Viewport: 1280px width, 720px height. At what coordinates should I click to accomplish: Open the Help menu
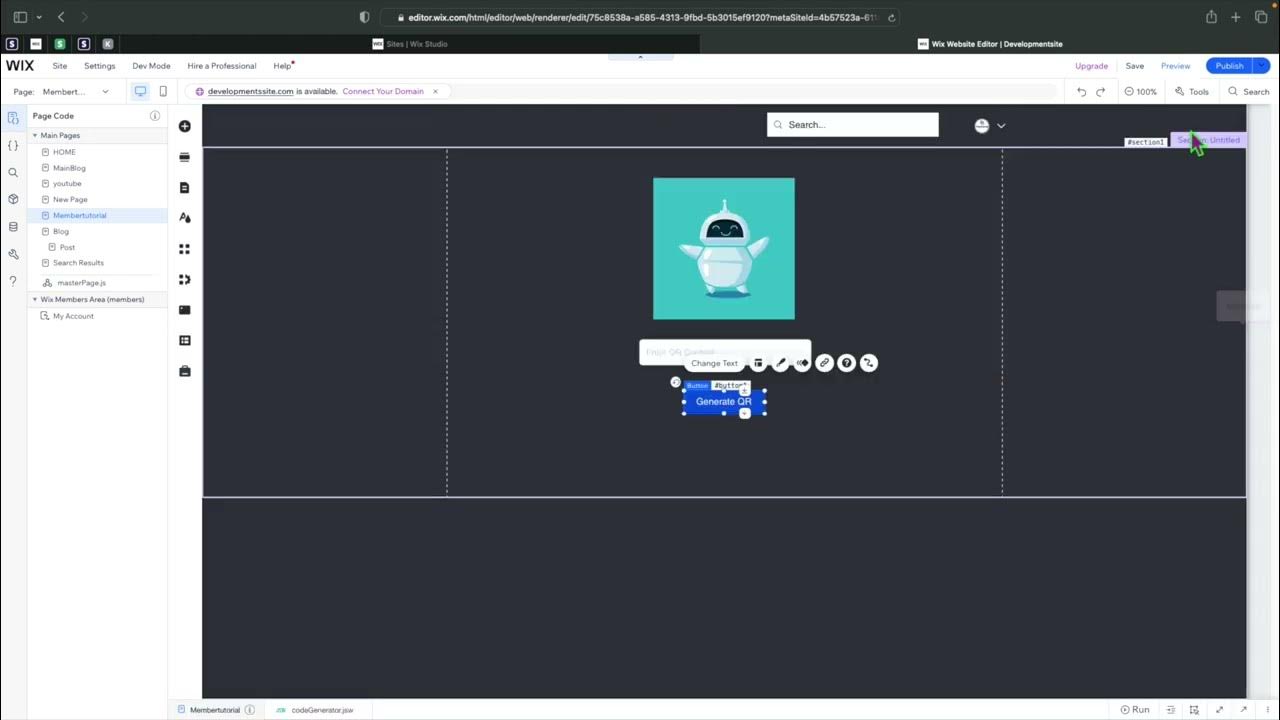point(282,66)
